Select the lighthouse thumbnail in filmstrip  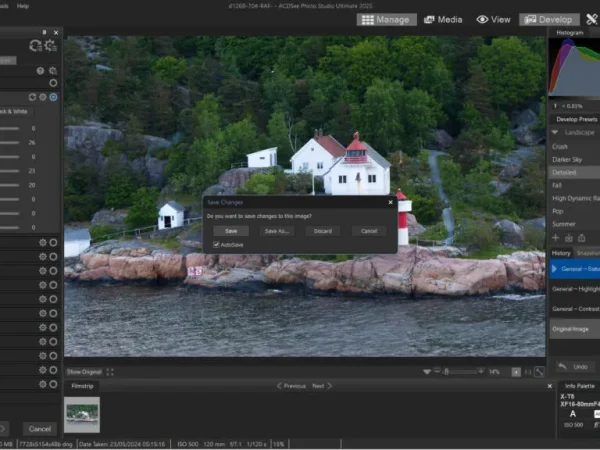click(x=82, y=415)
